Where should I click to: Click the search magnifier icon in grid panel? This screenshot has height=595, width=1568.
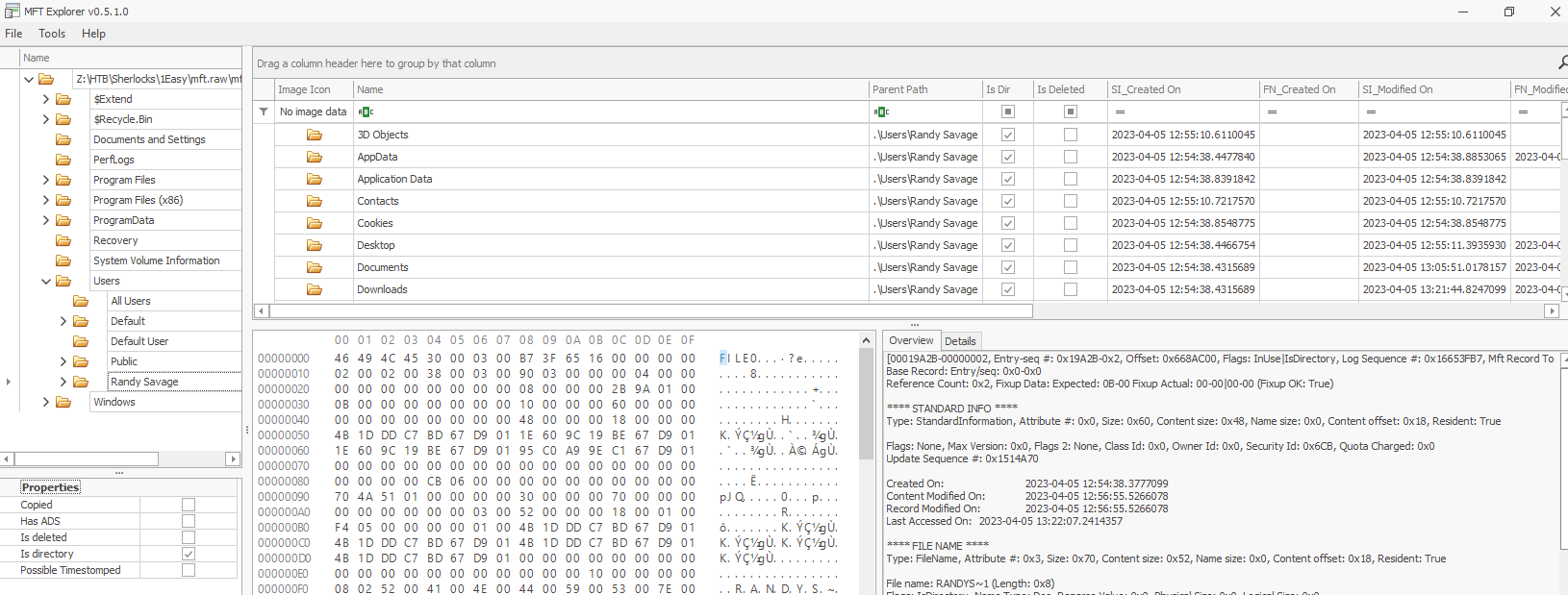coord(1562,62)
